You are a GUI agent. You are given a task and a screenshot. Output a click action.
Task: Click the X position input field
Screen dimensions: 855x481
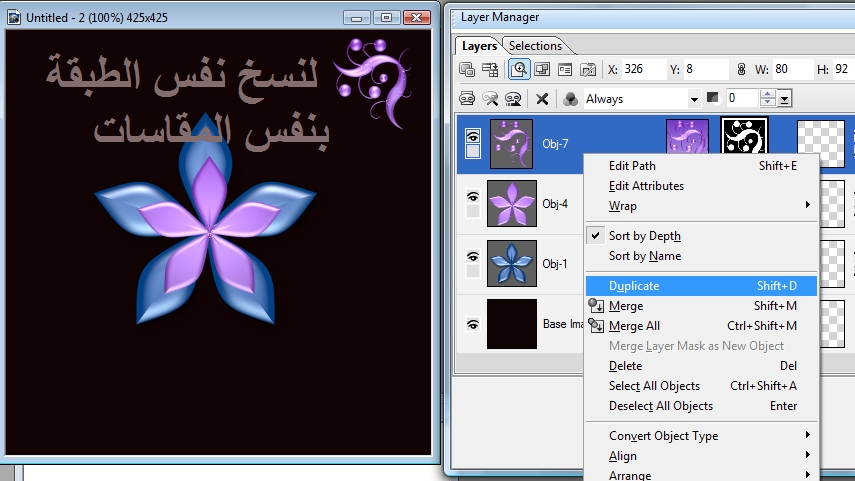coord(644,70)
